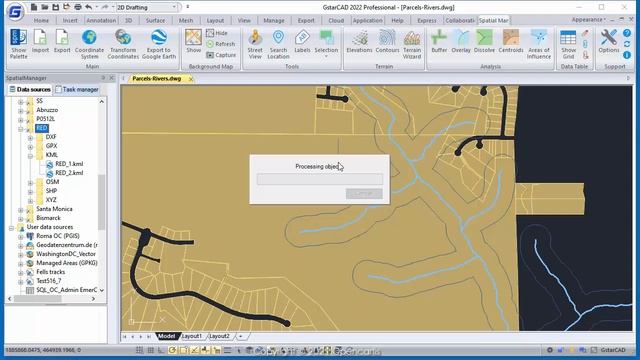Image resolution: width=640 pixels, height=360 pixels.
Task: Capture the background map
Action: coord(221,55)
